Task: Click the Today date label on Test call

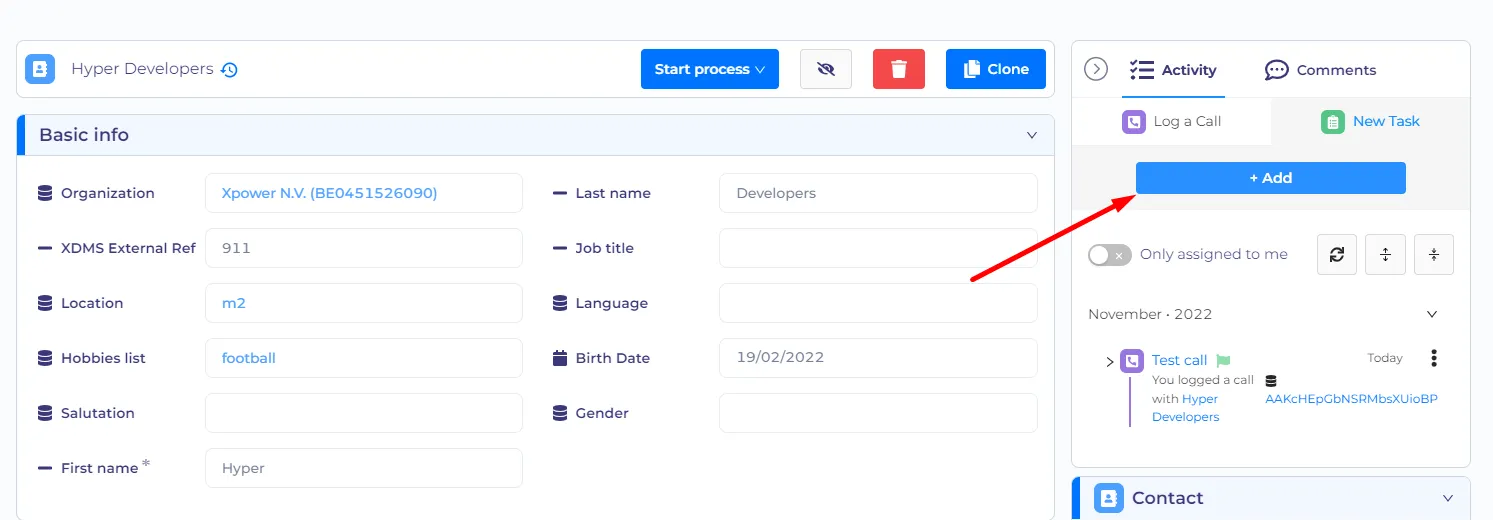Action: [x=1385, y=358]
